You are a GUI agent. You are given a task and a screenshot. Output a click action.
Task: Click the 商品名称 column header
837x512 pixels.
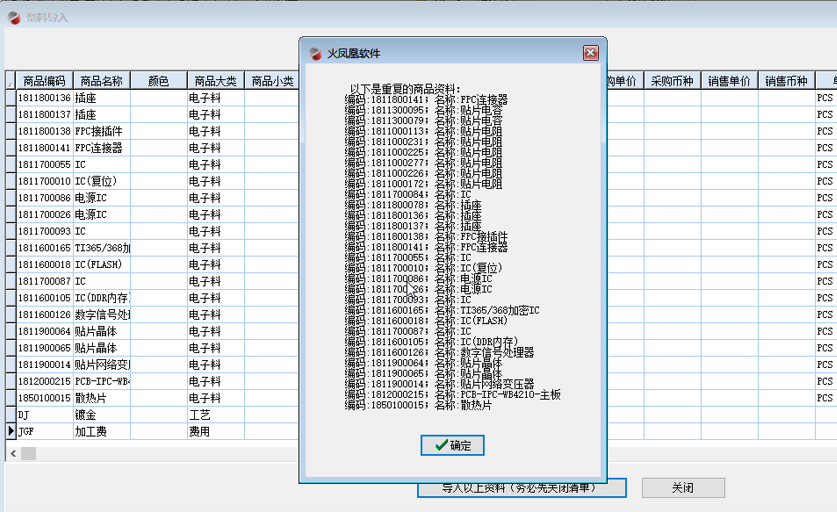(x=101, y=81)
